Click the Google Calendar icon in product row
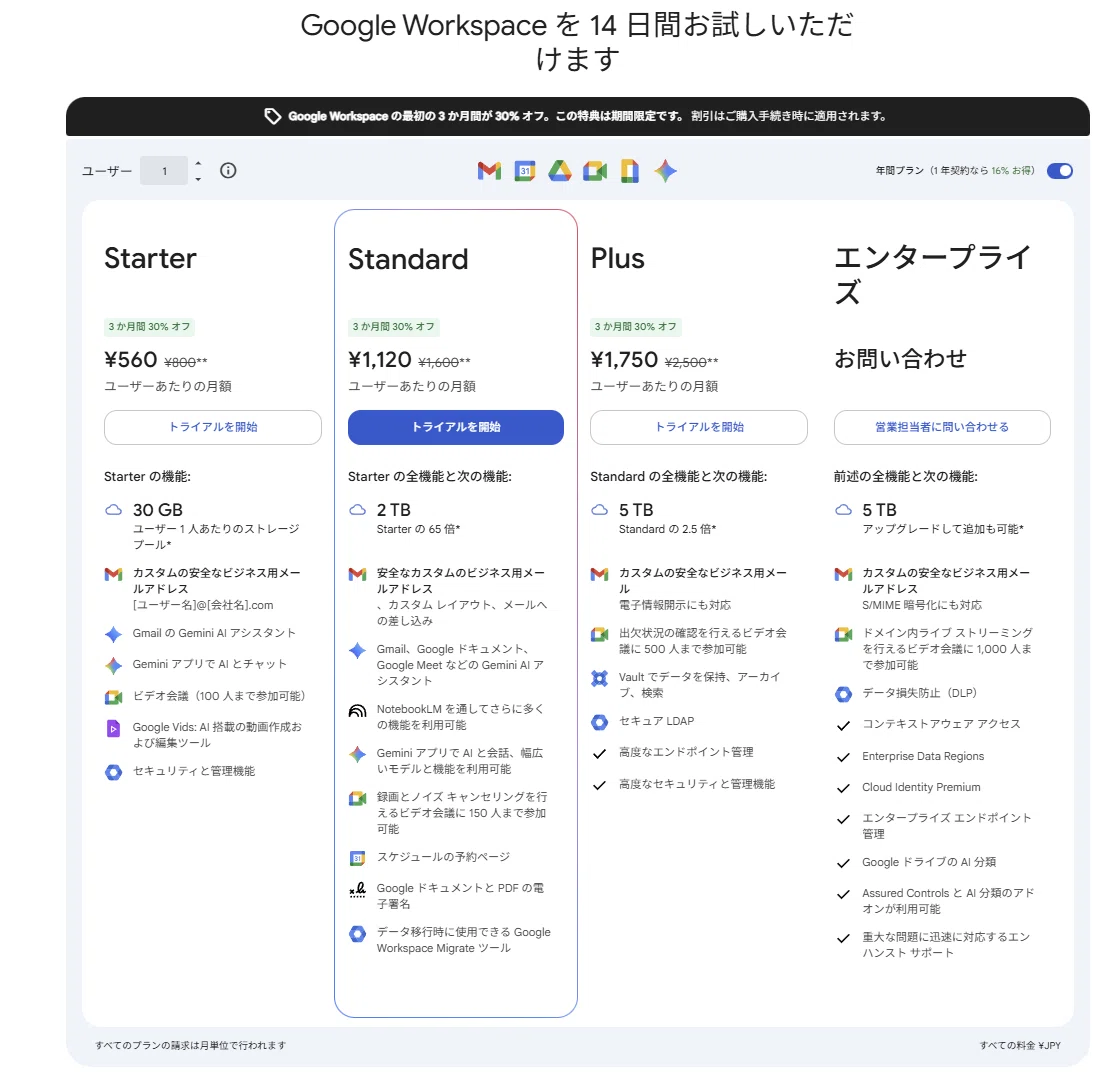This screenshot has height=1073, width=1094. click(525, 171)
